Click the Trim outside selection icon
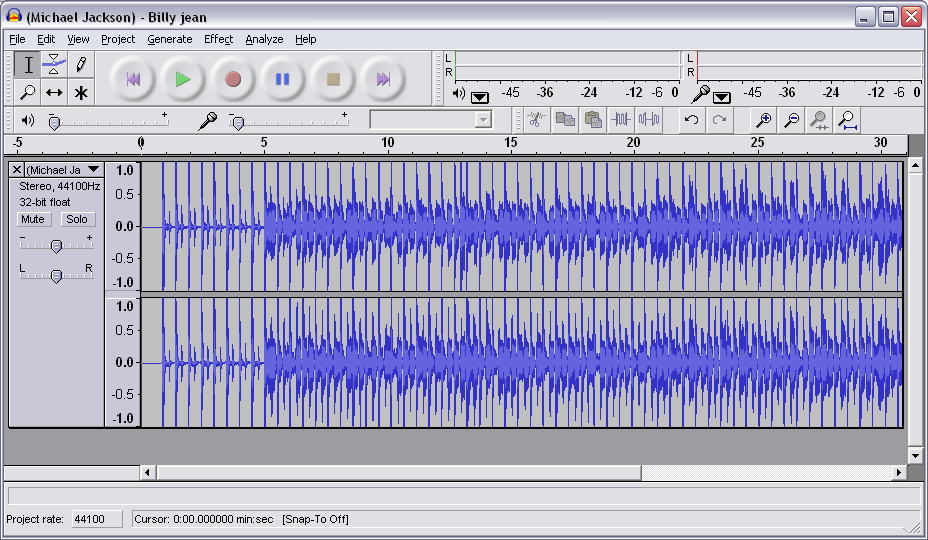928x540 pixels. tap(620, 120)
